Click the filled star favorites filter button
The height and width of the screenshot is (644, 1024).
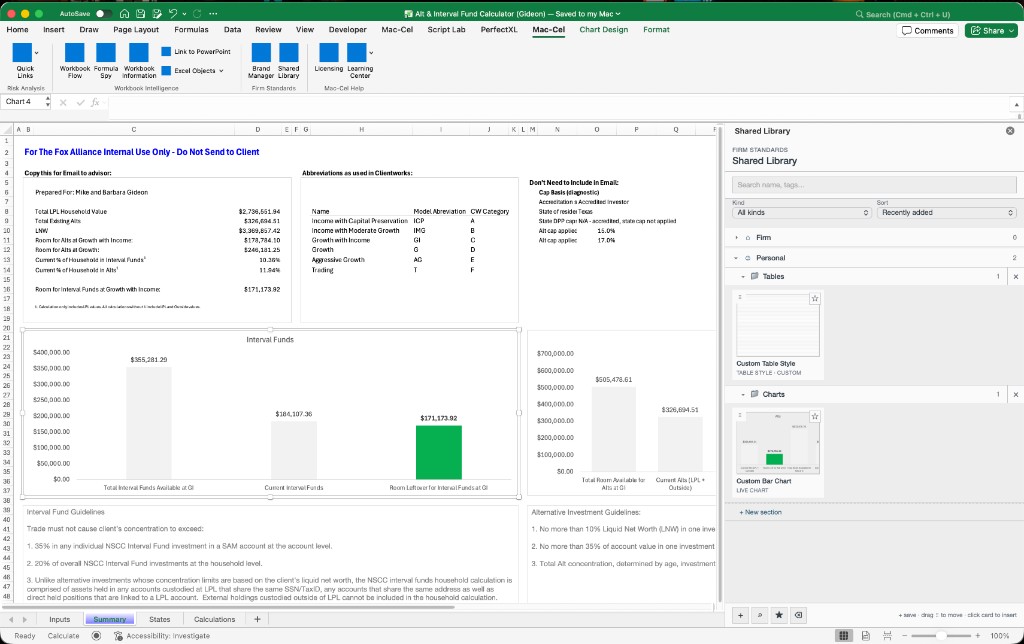tap(779, 615)
